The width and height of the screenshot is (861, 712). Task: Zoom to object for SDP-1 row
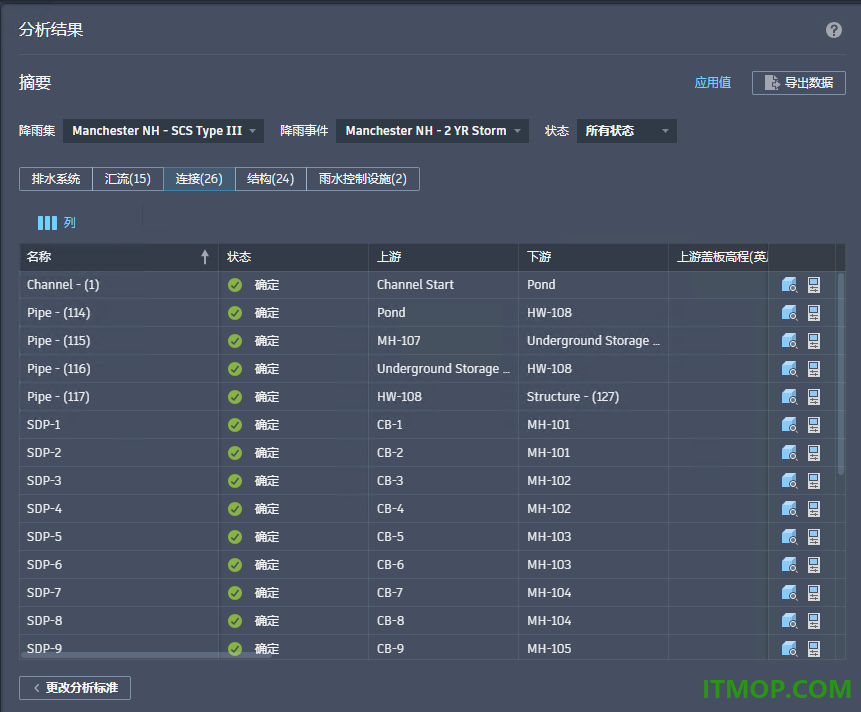(789, 425)
